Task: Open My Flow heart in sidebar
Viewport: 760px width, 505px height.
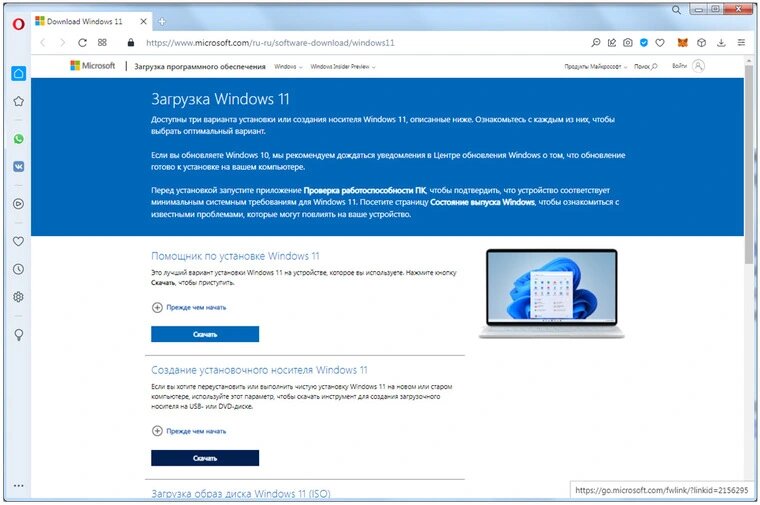Action: tap(18, 241)
